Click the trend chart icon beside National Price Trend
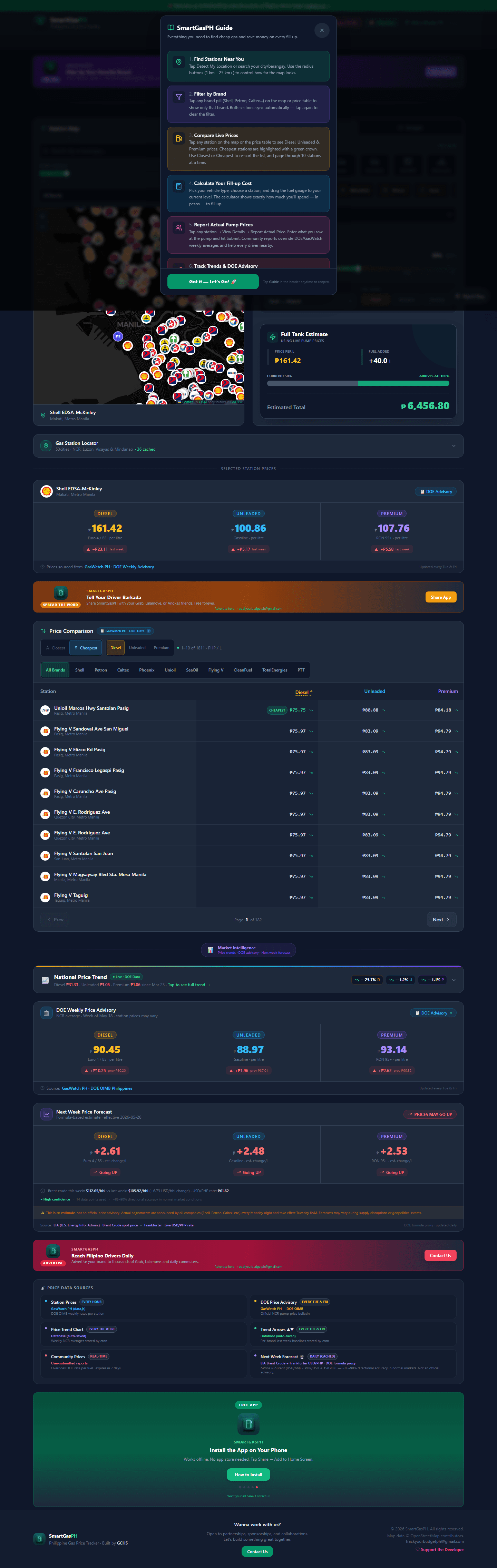497x1568 pixels. pos(45,980)
